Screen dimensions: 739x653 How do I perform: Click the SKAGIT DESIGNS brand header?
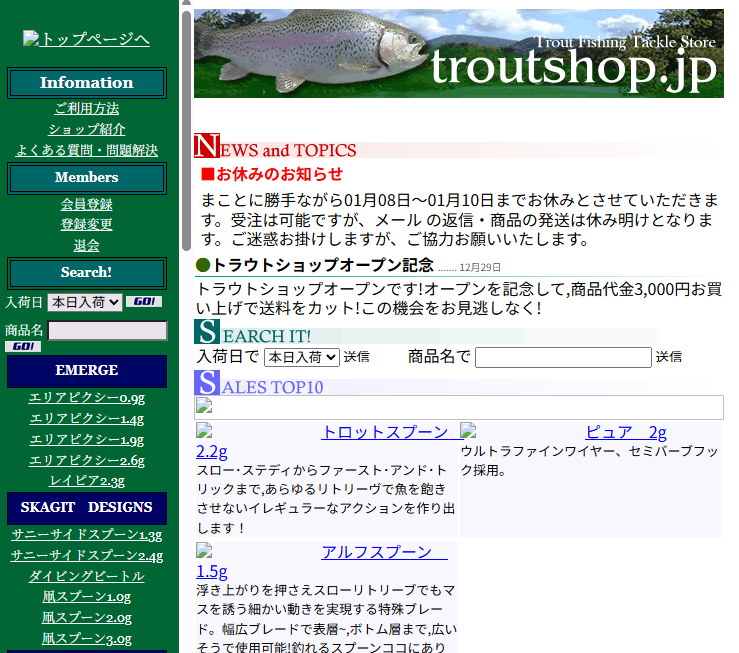87,508
